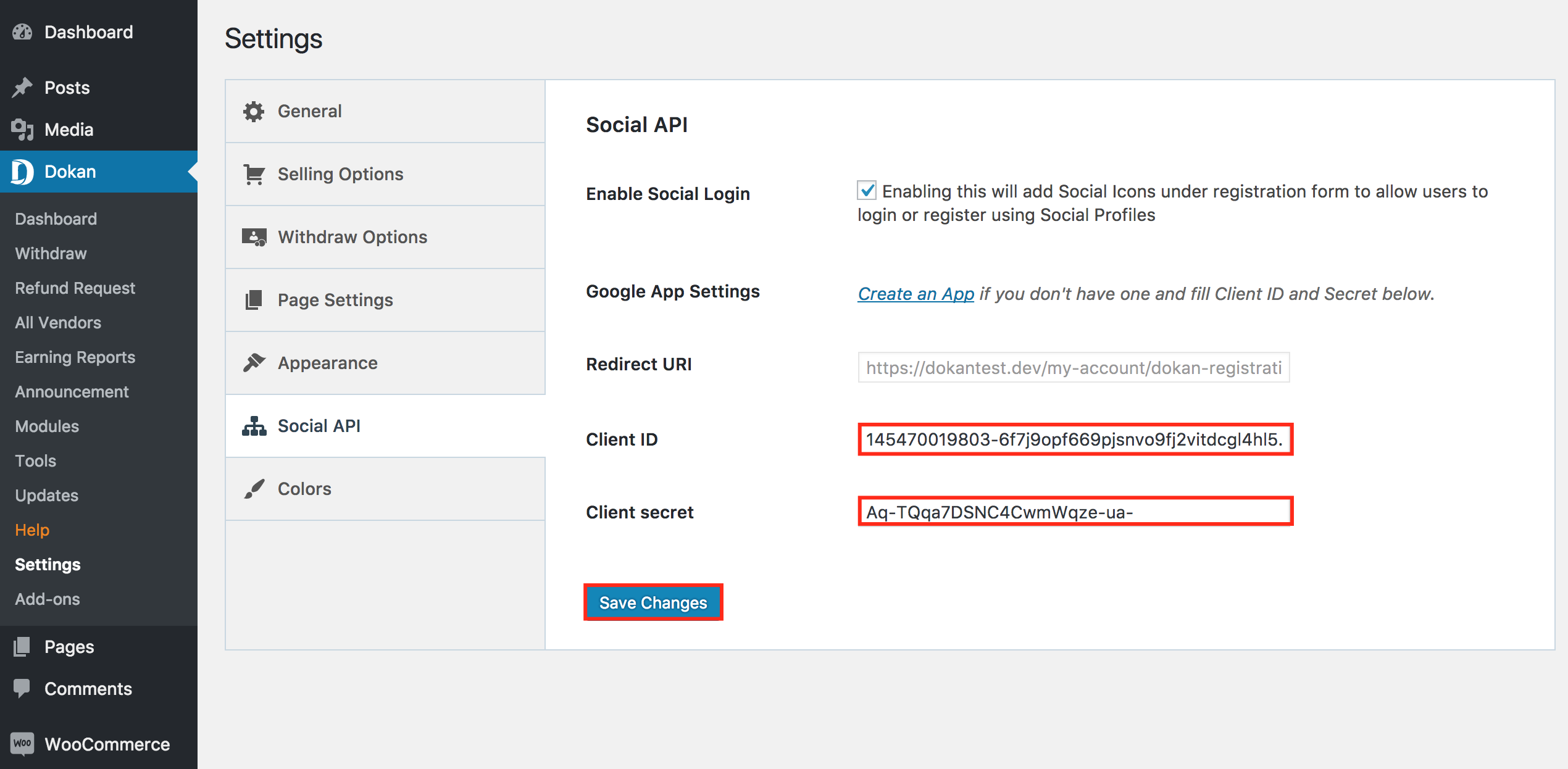Click the Selling Options cart icon
This screenshot has width=1568, height=769.
254,174
